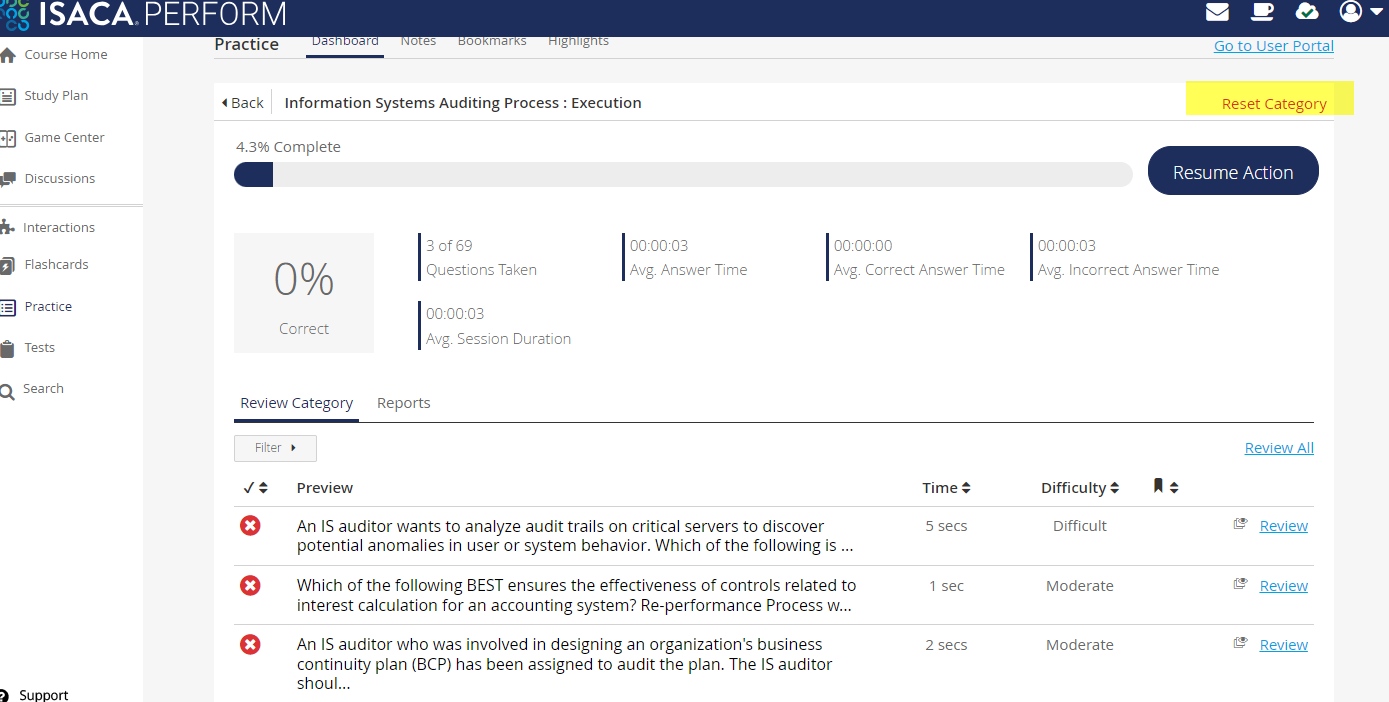
Task: Sort questions by Difficulty column
Action: pos(1079,488)
